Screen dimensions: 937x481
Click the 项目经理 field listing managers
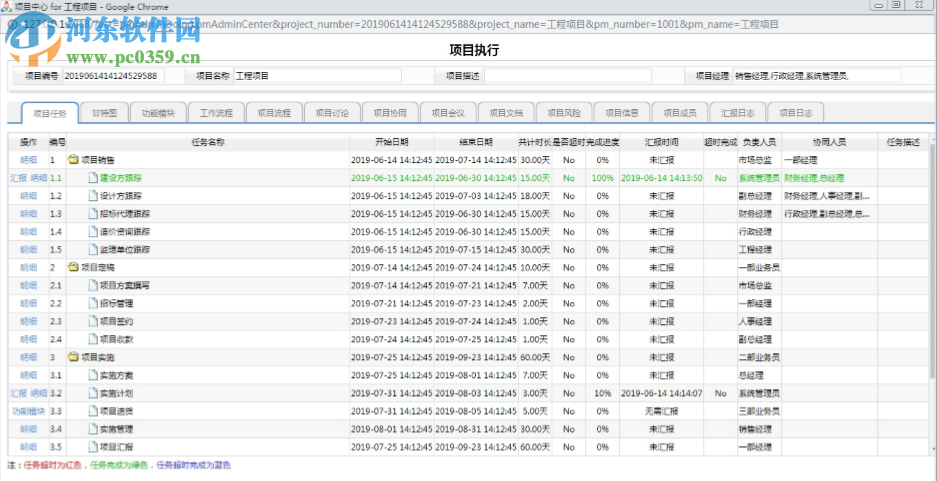point(817,76)
